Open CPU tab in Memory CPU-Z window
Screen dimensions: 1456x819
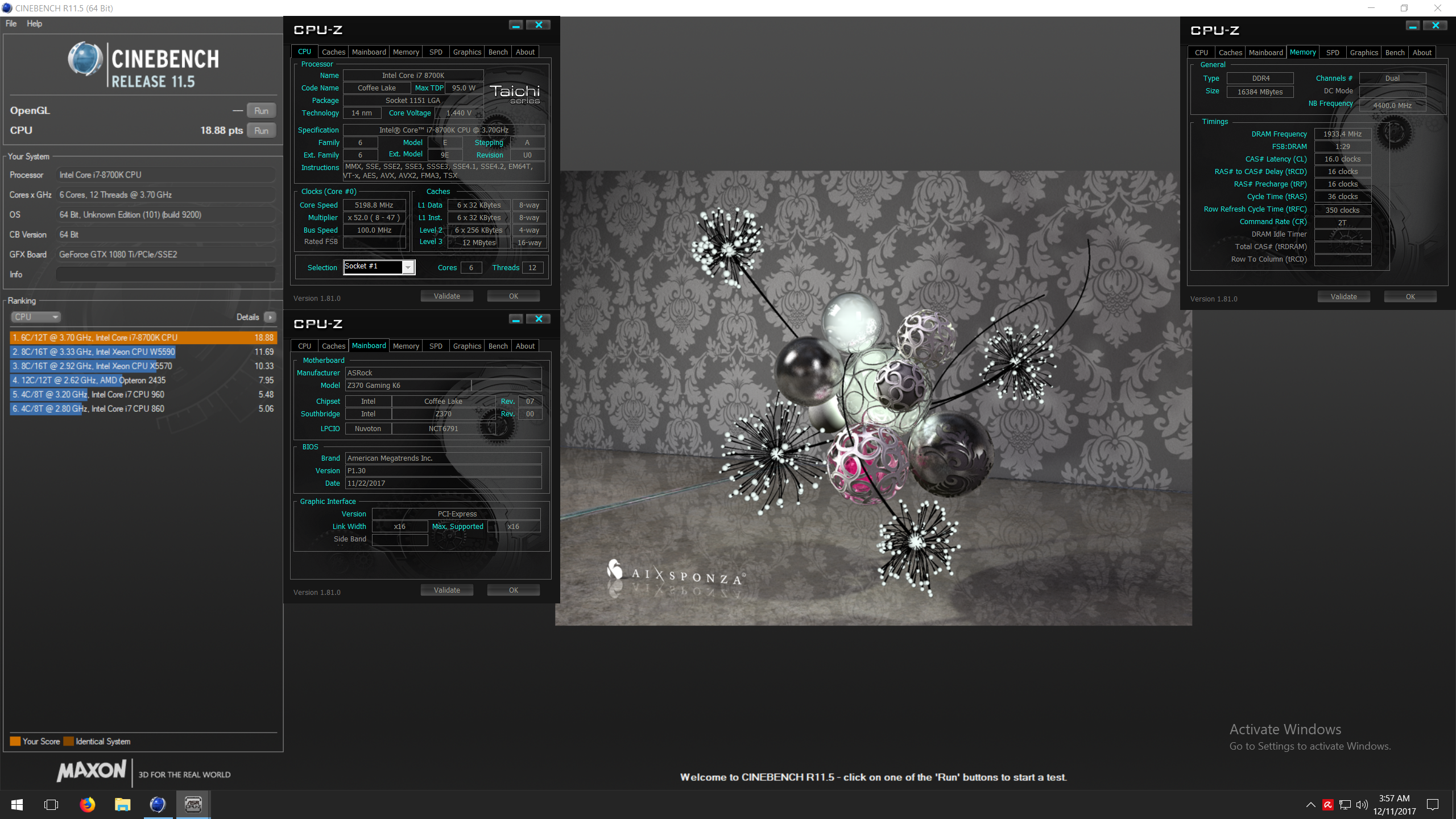(1202, 52)
